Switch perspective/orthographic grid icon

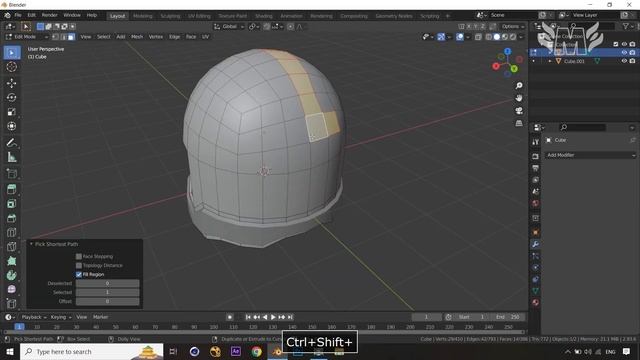[519, 123]
